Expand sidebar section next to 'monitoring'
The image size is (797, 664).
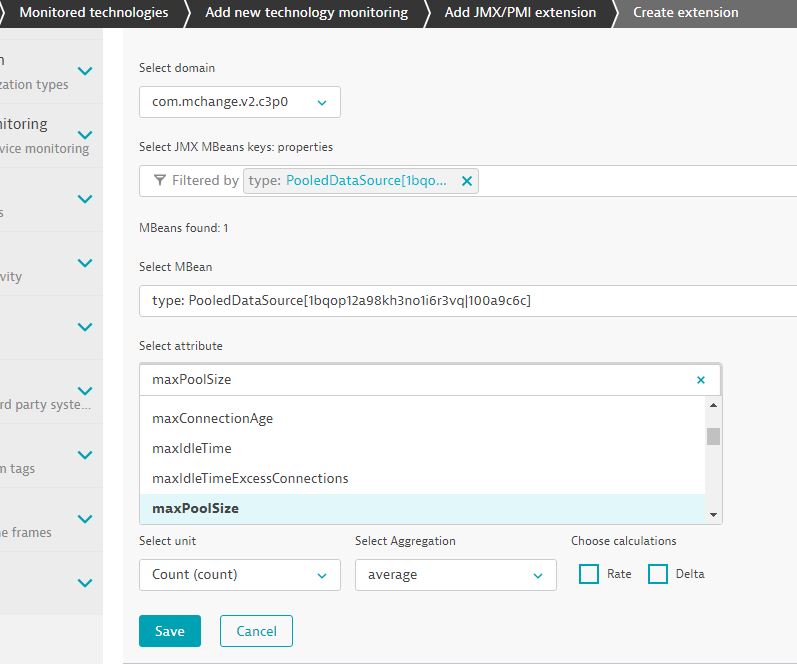click(85, 135)
